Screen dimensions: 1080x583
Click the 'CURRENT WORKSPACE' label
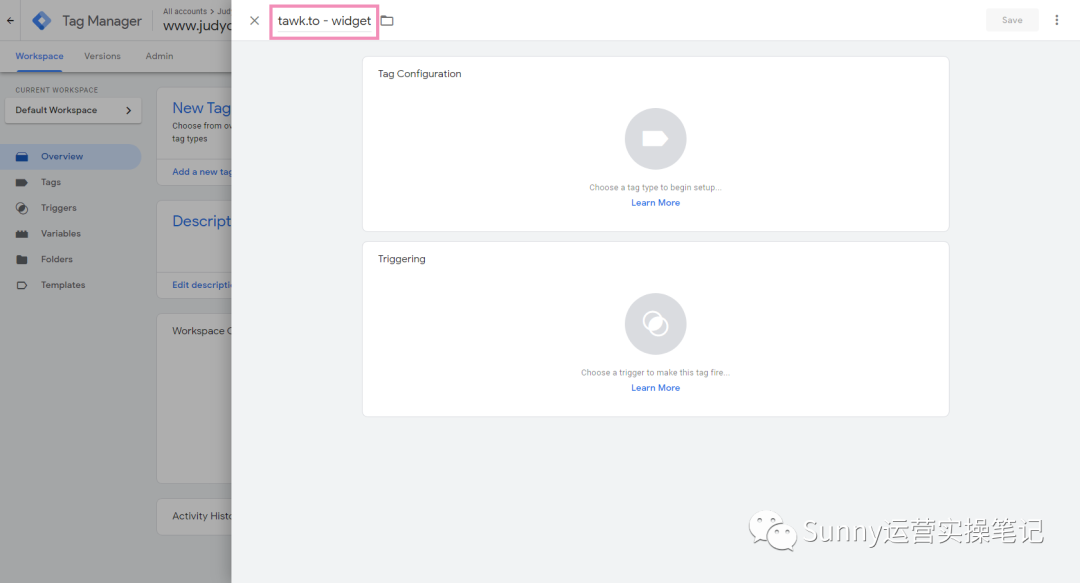click(56, 90)
